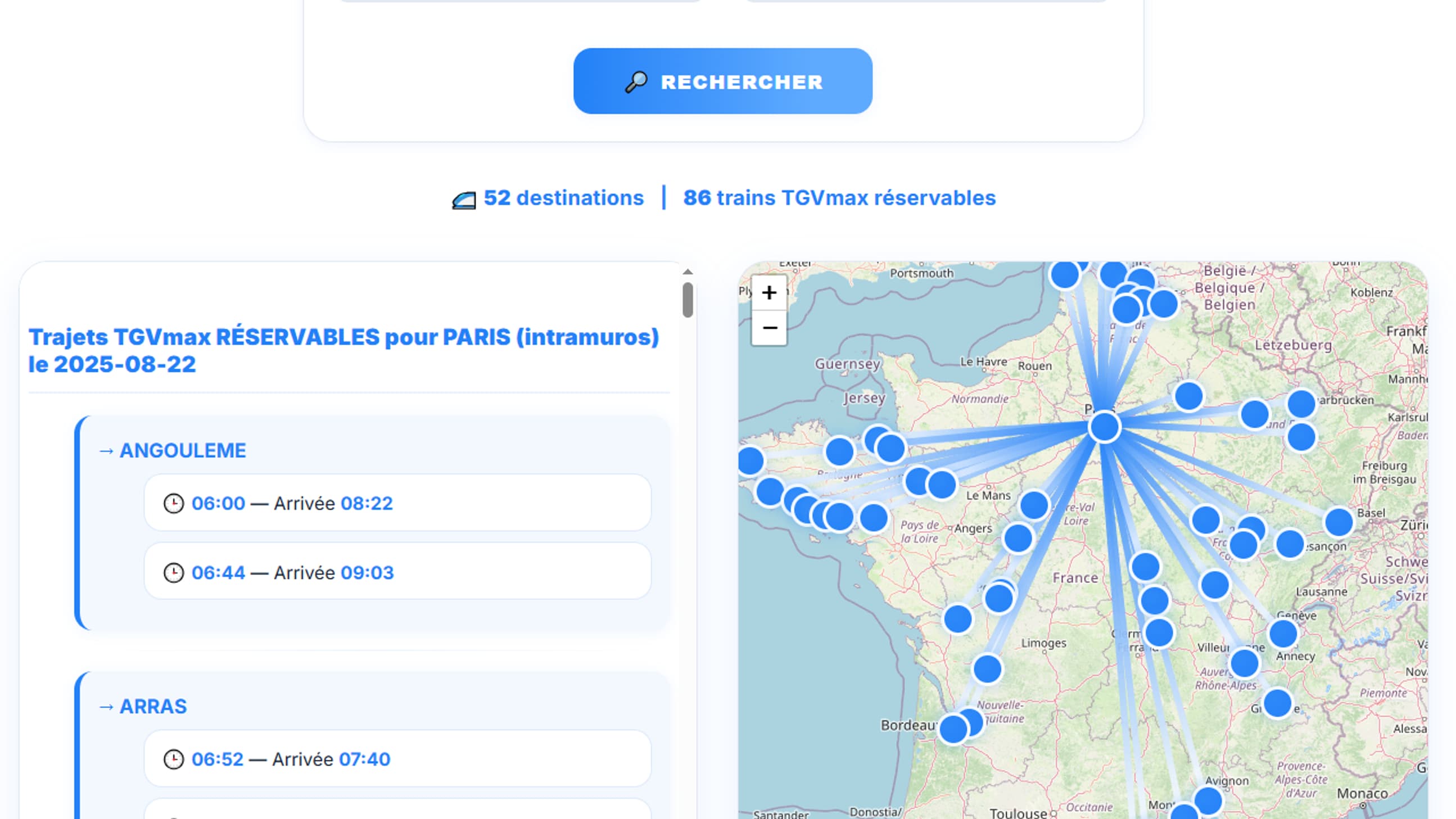1456x819 pixels.
Task: Open the "86 trains TGVmax réservables" link
Action: click(x=840, y=198)
